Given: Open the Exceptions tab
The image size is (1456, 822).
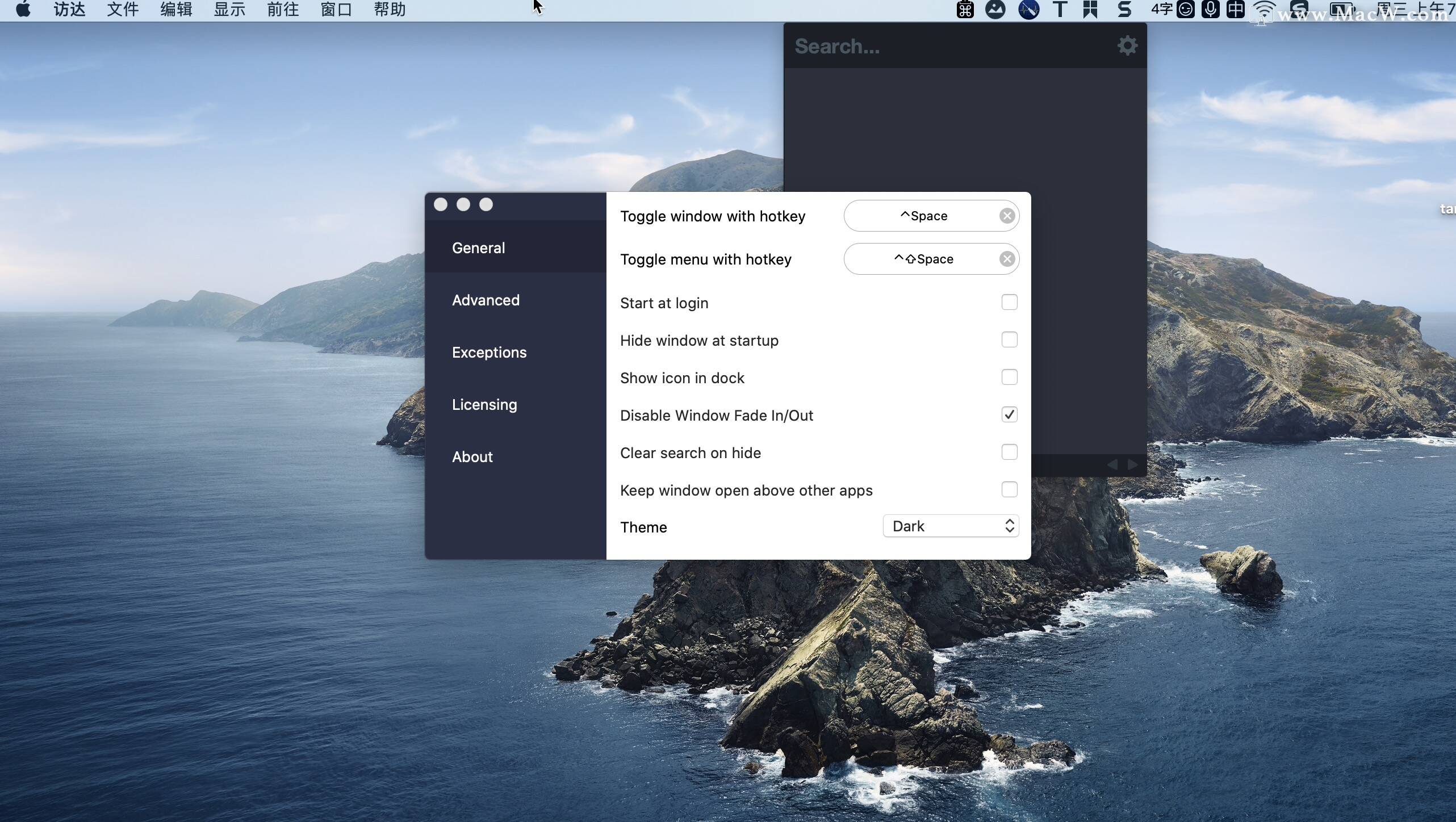Looking at the screenshot, I should tap(489, 353).
